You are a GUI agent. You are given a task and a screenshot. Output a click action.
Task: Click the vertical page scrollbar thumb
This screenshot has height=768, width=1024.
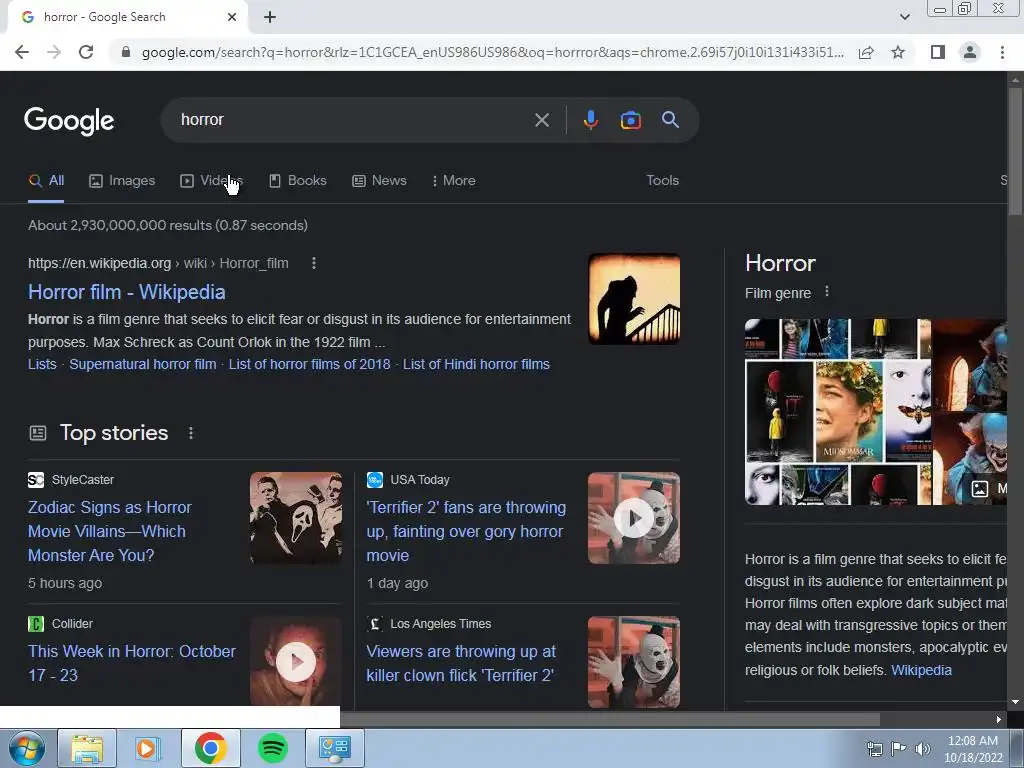[x=1015, y=150]
